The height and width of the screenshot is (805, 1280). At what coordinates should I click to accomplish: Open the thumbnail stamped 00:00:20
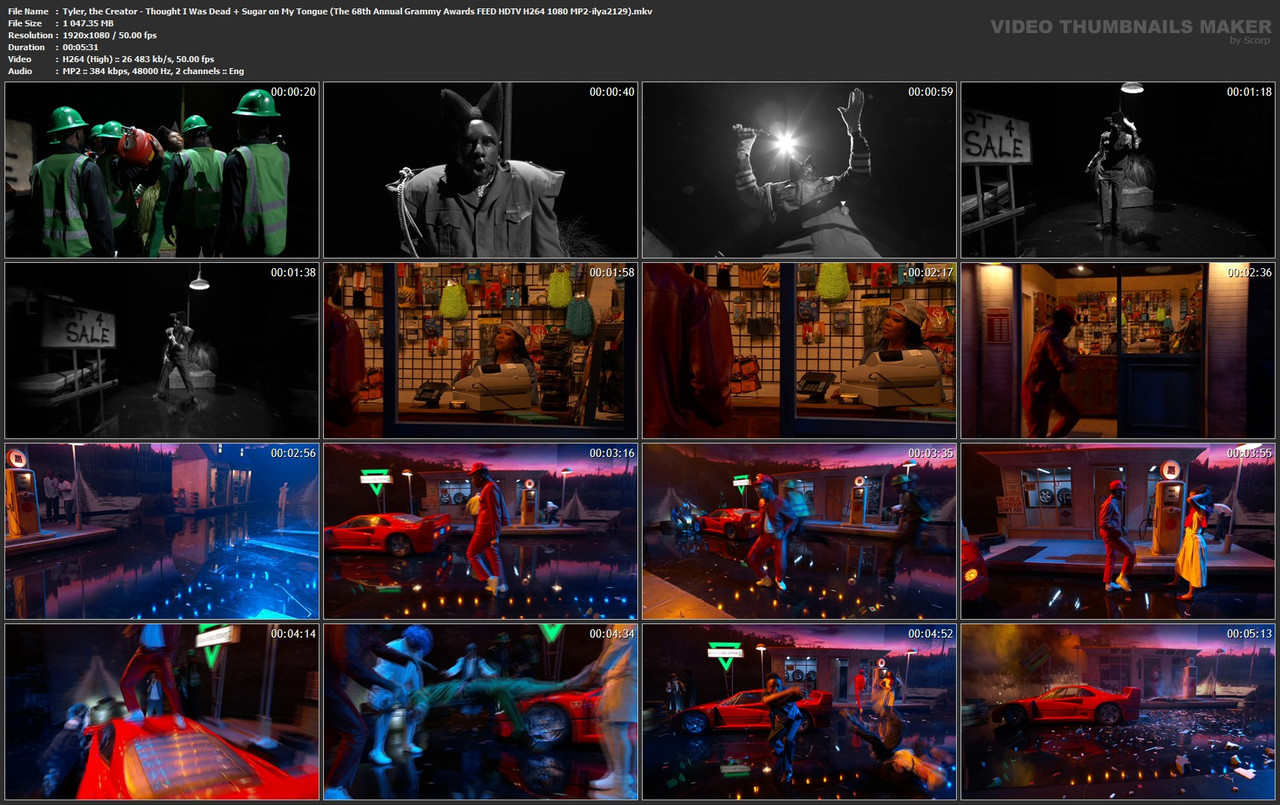(162, 170)
